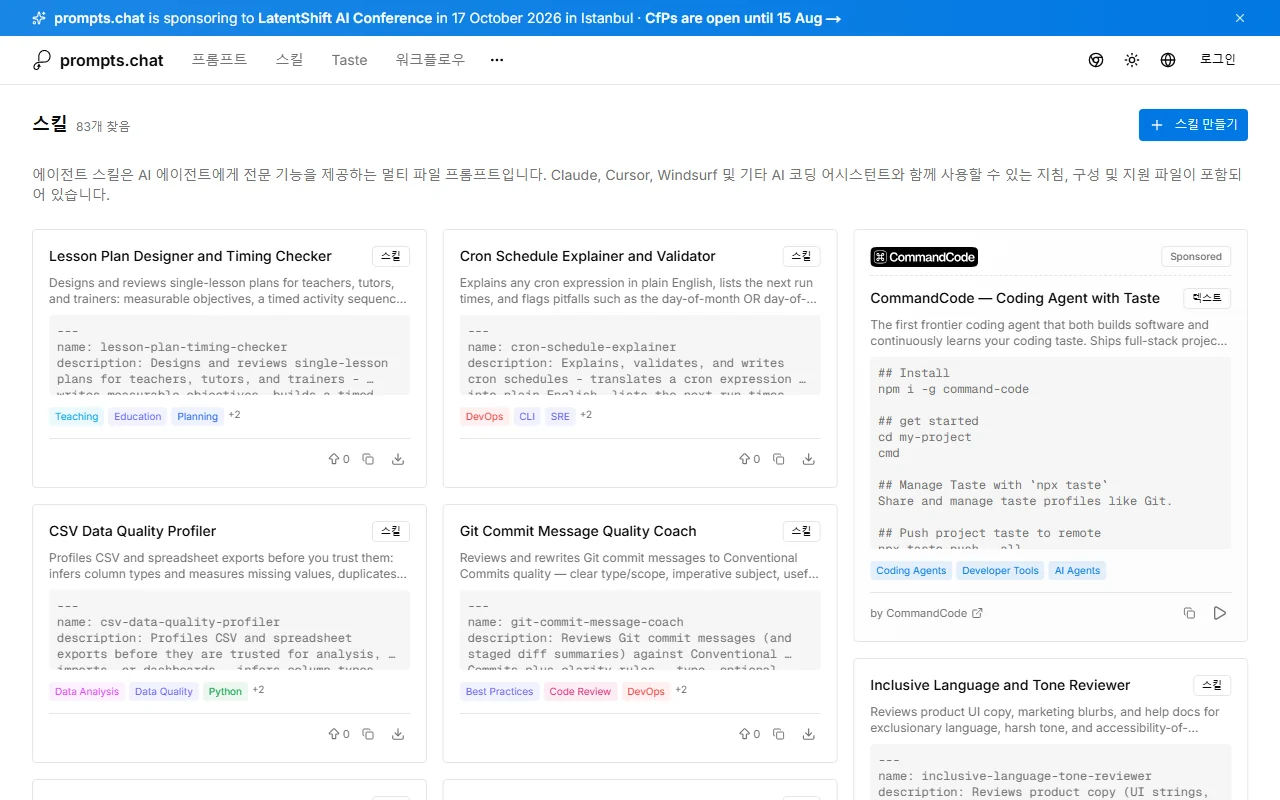Download the Git Commit Message Quality Coach
Image resolution: width=1280 pixels, height=800 pixels.
click(x=809, y=734)
